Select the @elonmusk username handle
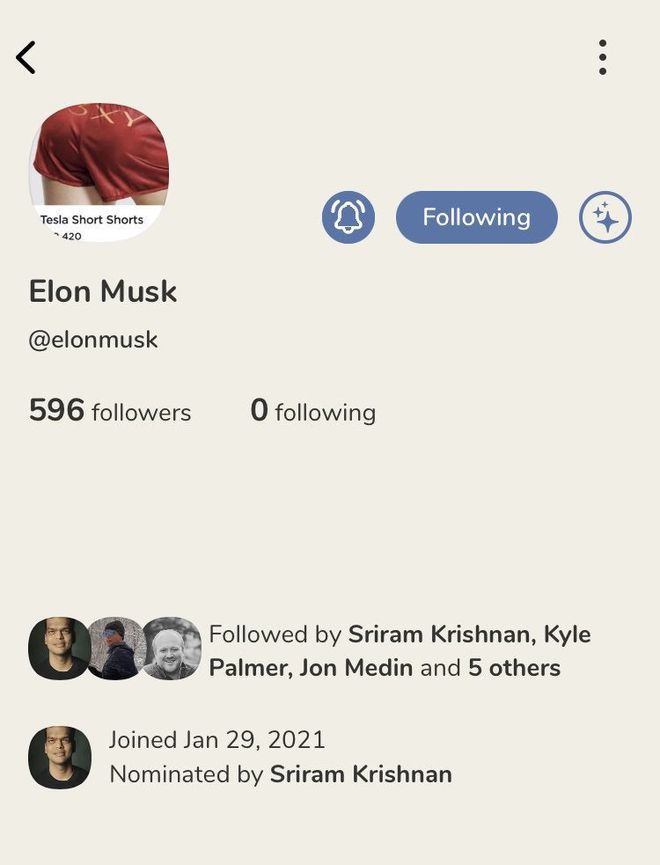The image size is (660, 865). click(x=93, y=339)
